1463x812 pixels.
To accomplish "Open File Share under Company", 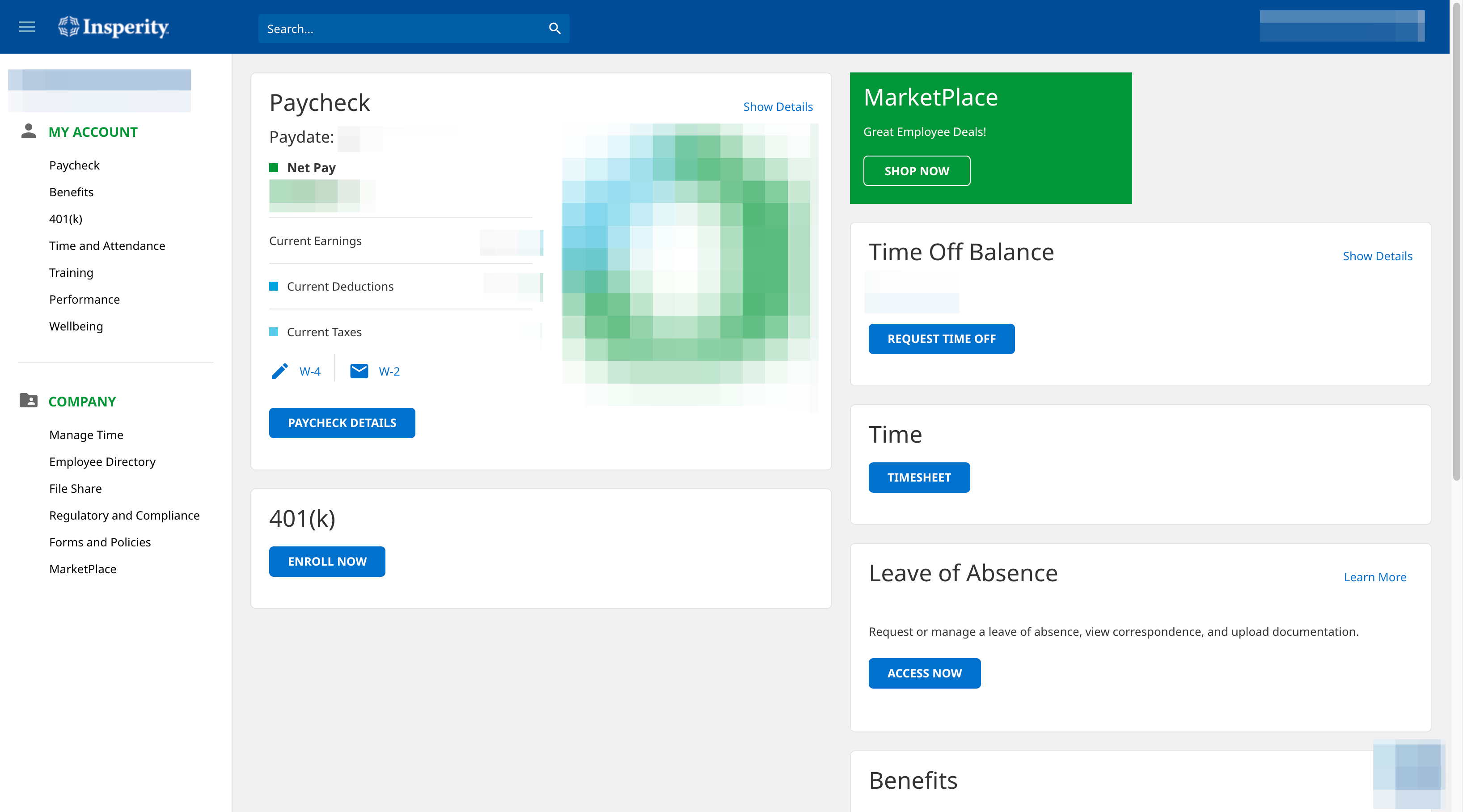I will 76,488.
